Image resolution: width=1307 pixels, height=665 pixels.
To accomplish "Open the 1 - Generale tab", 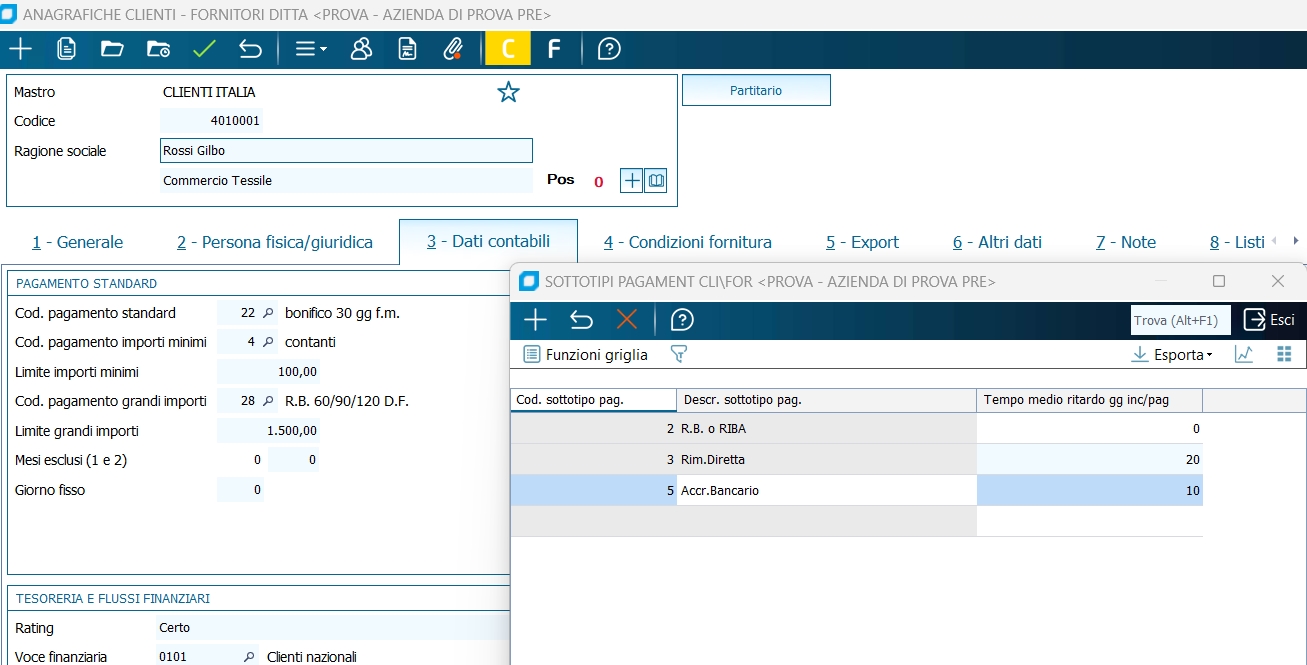I will coord(77,242).
